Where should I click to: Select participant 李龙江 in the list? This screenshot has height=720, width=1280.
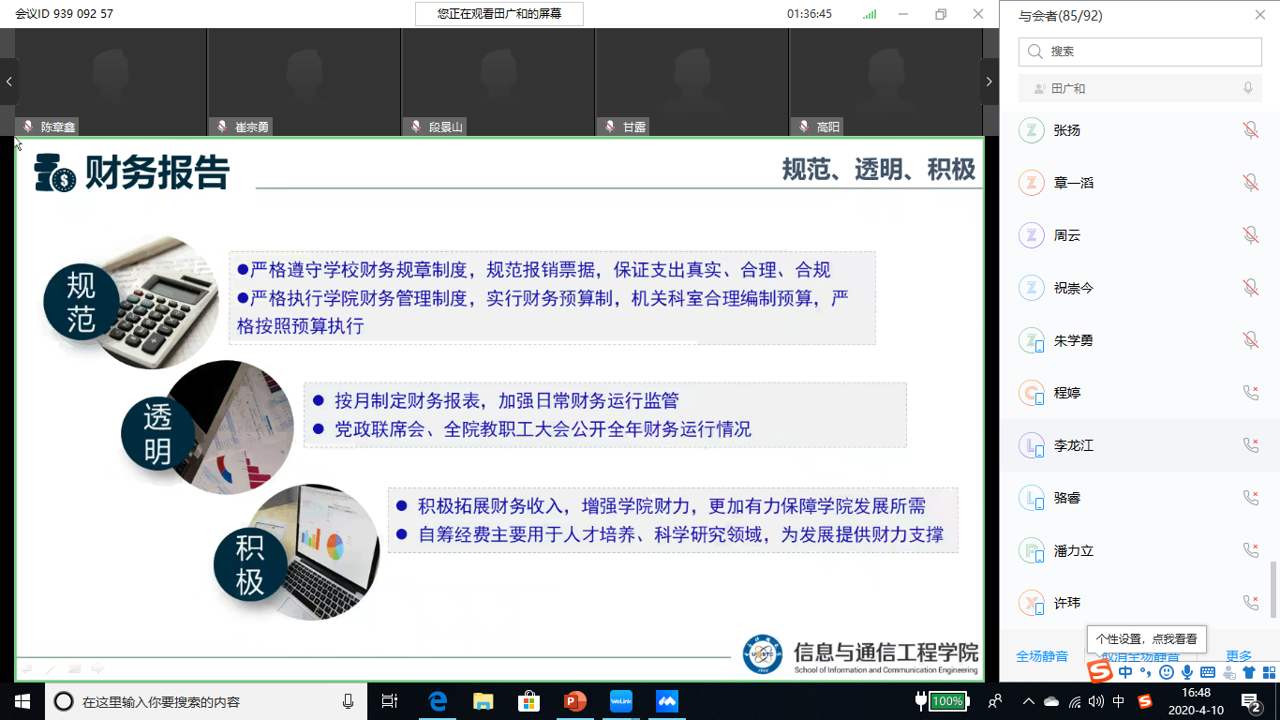(1073, 446)
